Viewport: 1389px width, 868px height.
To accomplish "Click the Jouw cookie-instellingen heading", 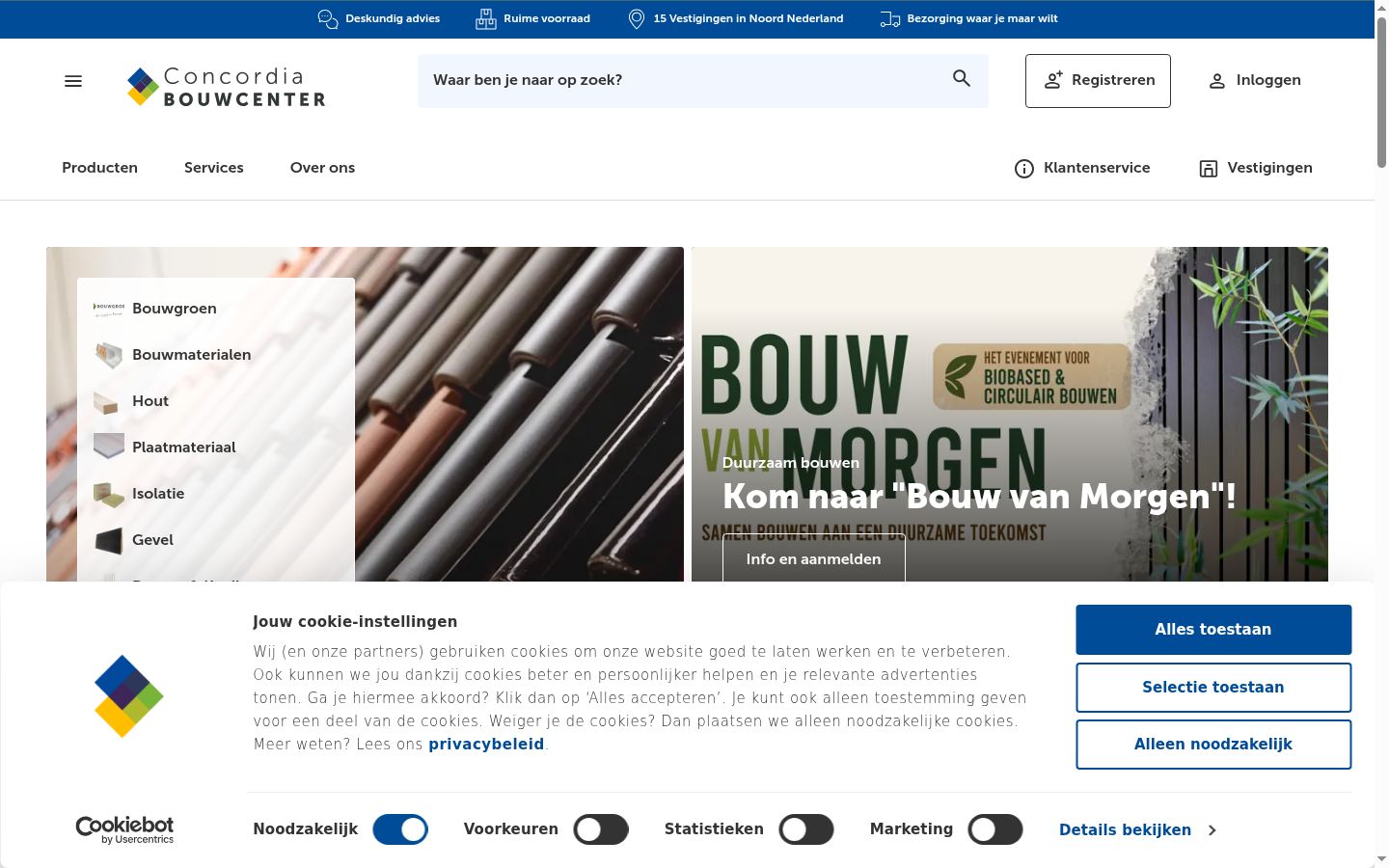I will (x=355, y=622).
